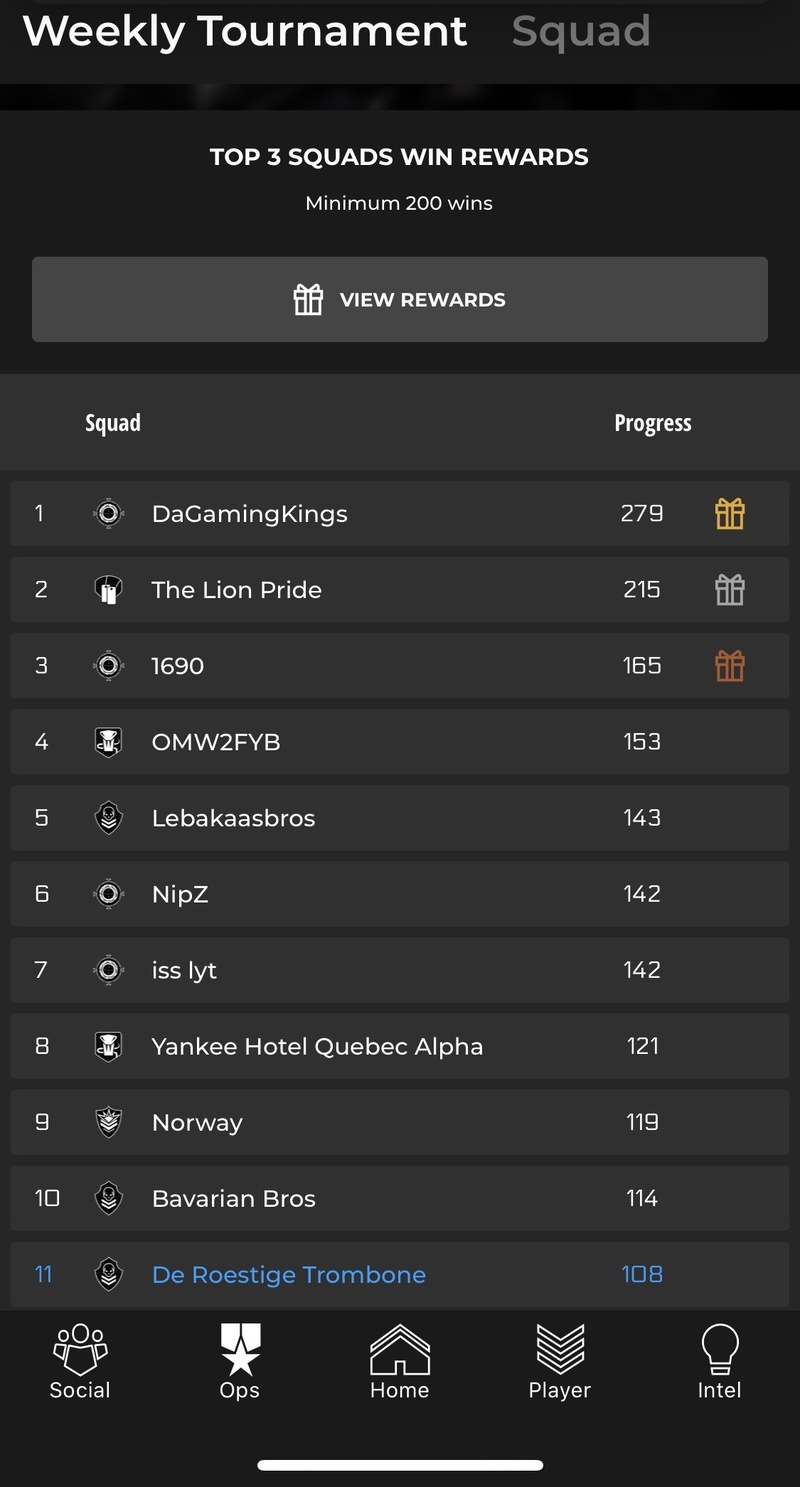
Task: Go to Home house icon
Action: tap(400, 1348)
